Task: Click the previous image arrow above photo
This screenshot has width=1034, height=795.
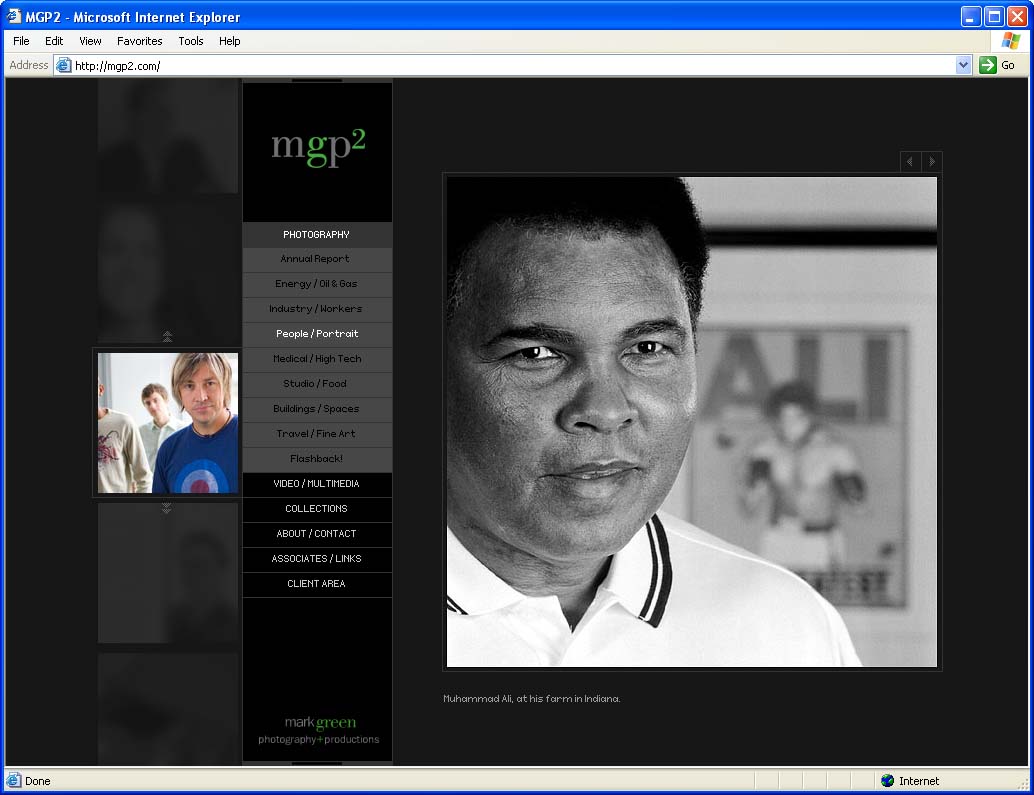Action: click(x=910, y=162)
